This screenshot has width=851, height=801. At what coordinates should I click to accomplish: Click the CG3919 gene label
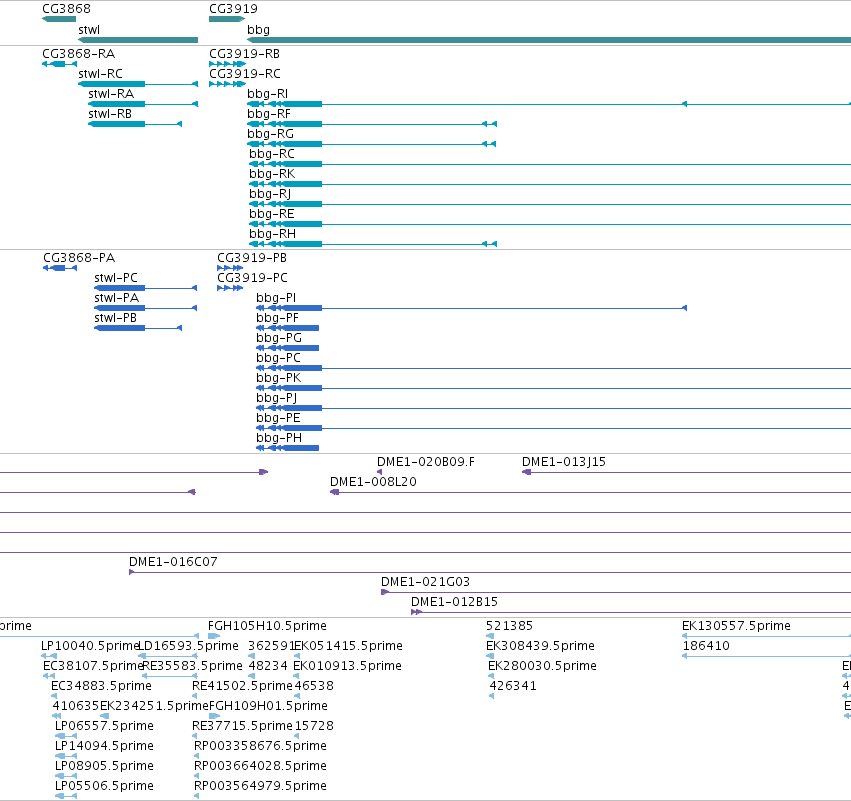click(233, 9)
